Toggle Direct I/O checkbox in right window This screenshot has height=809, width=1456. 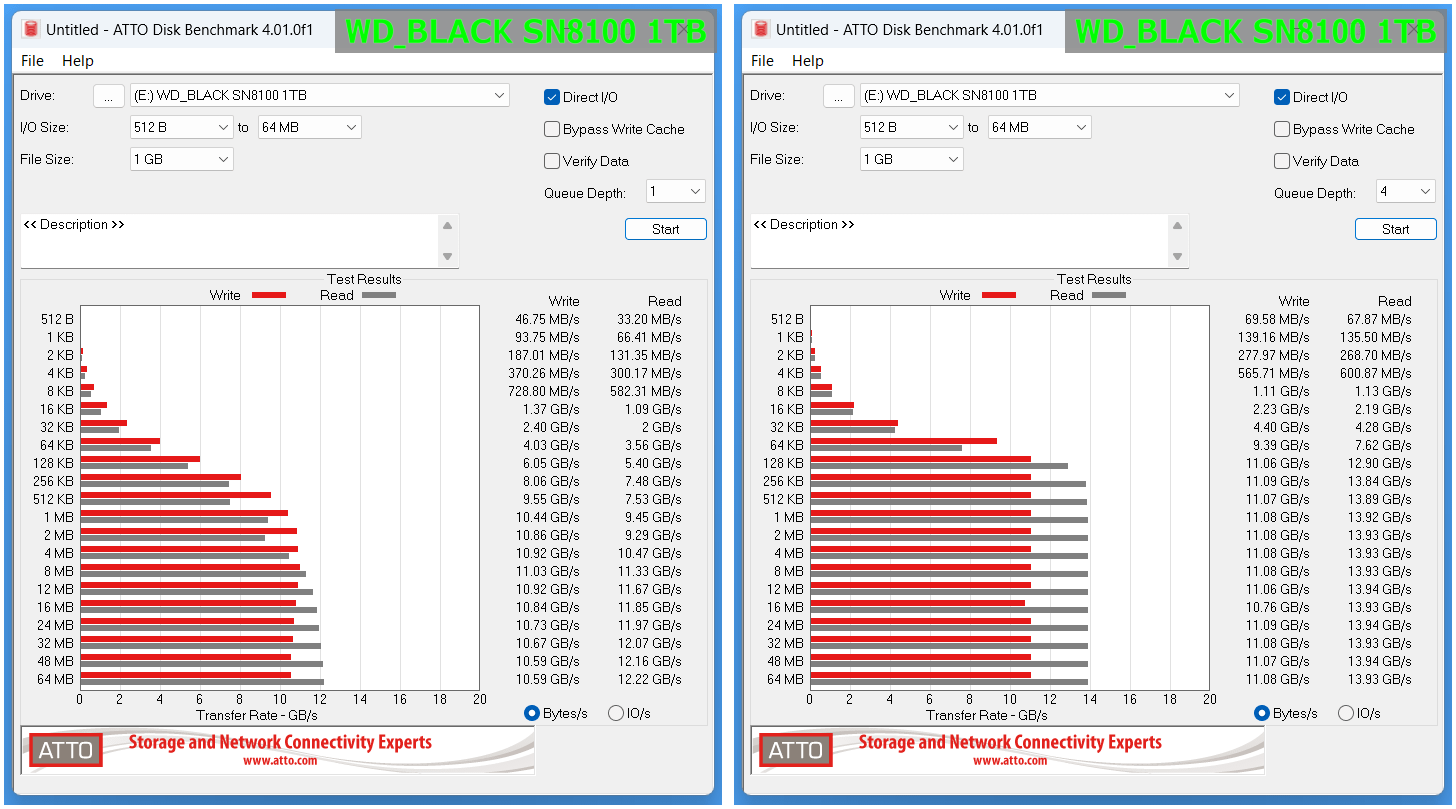pos(1281,97)
